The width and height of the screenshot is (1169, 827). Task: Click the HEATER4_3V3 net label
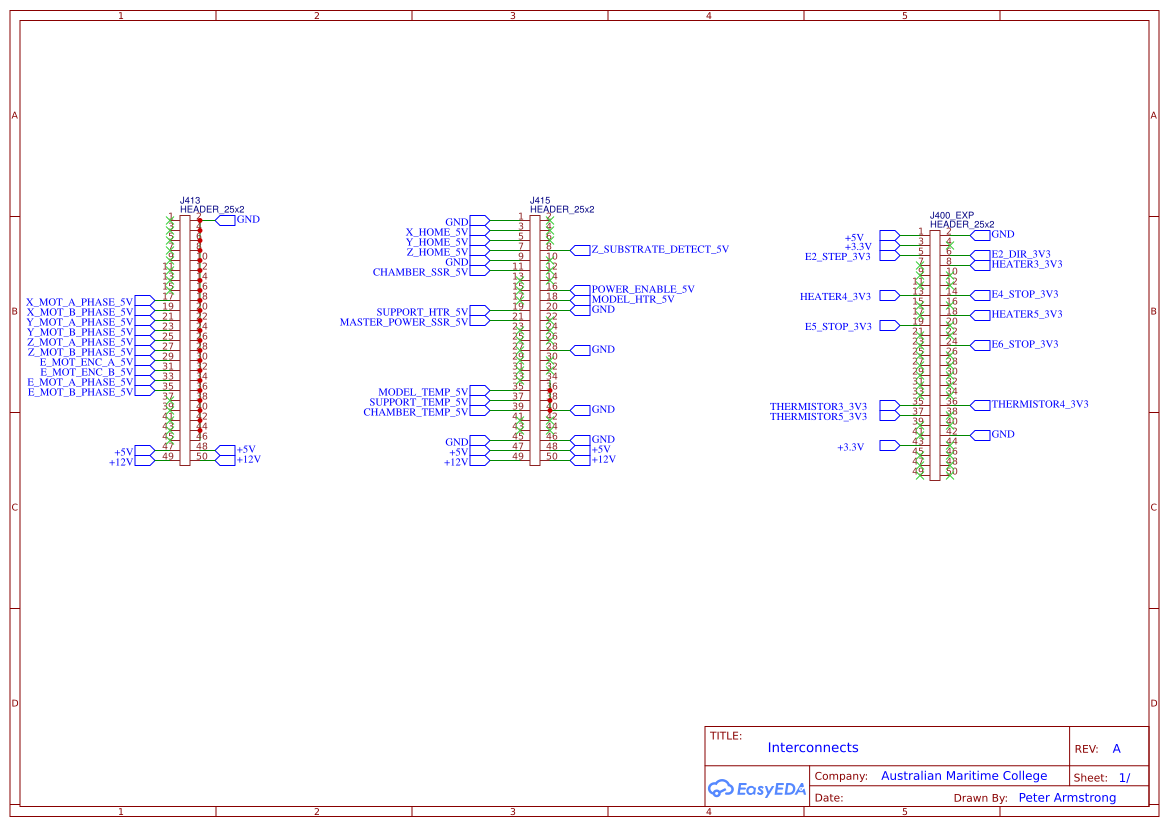836,297
